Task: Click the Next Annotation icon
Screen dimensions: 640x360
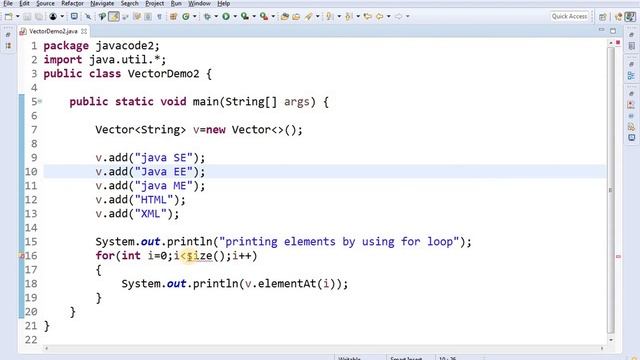Action: (x=329, y=17)
